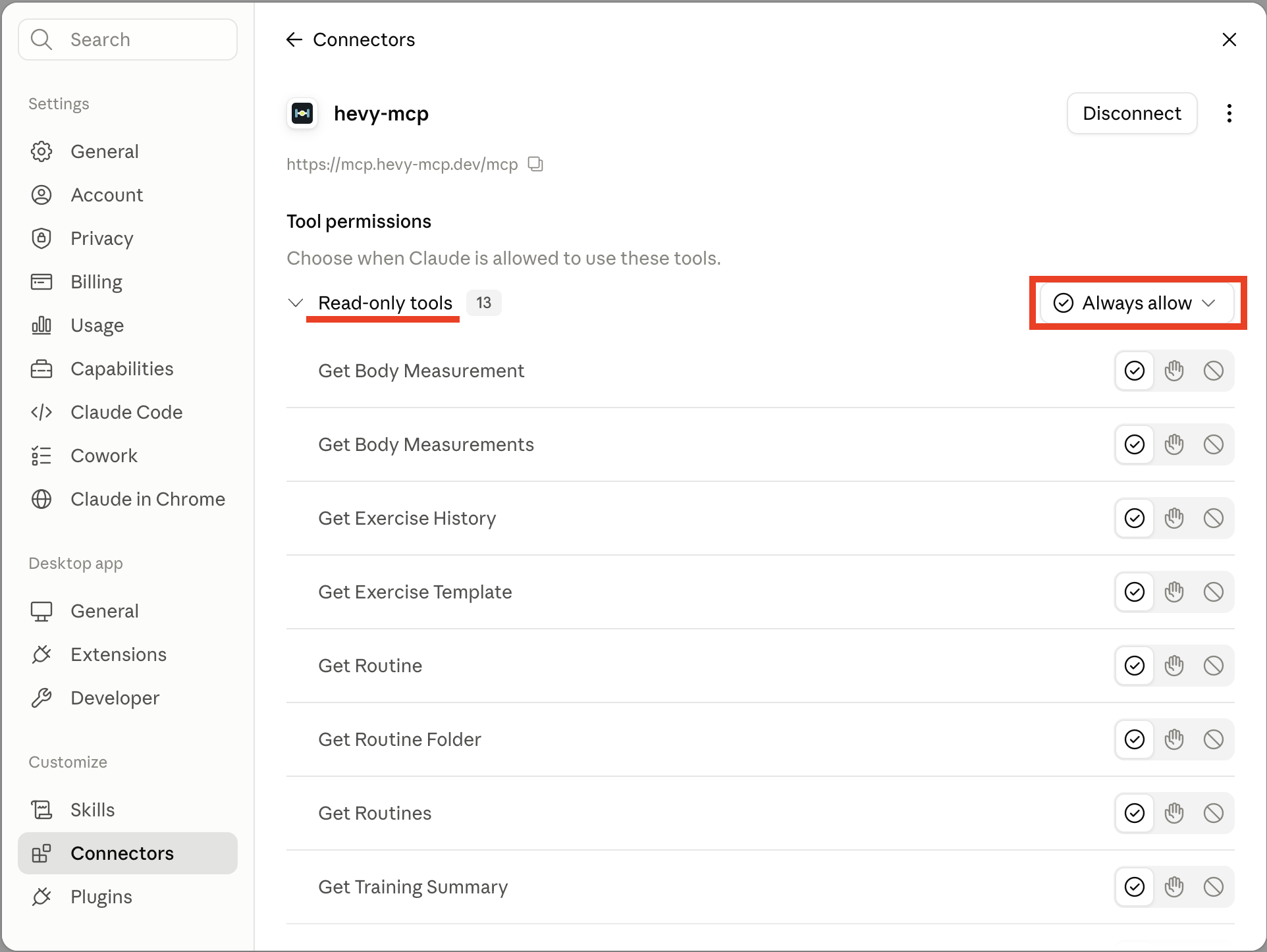The width and height of the screenshot is (1267, 952).
Task: Always allow singular "Get Body Measurement" tool
Action: coord(1135,371)
